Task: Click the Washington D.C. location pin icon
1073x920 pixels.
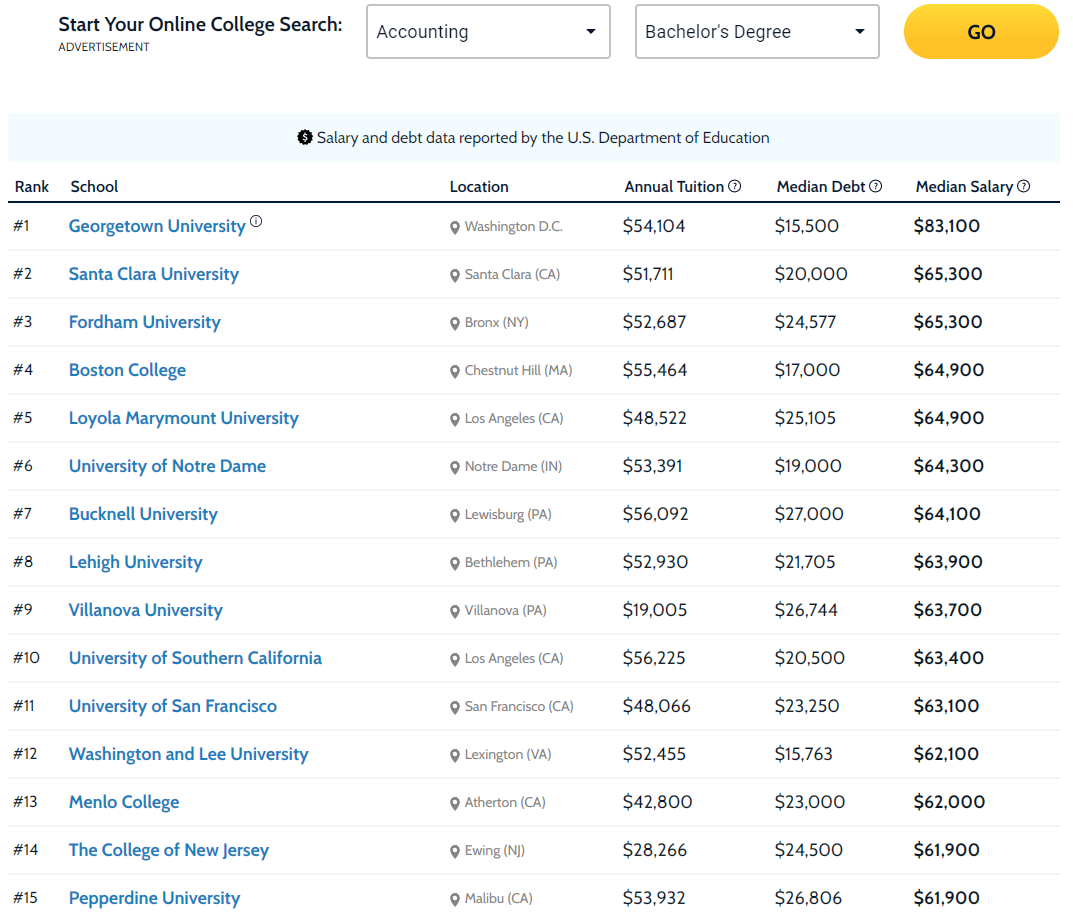Action: [x=454, y=227]
